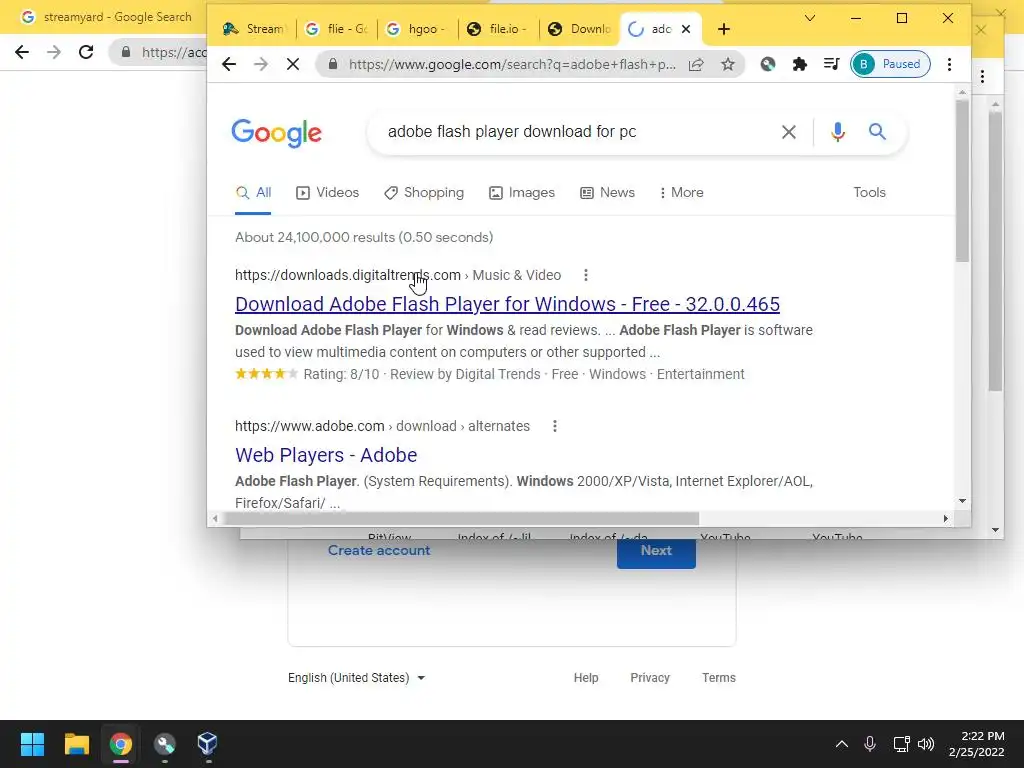The width and height of the screenshot is (1024, 768).
Task: Open the media control playlist icon
Action: (x=831, y=64)
